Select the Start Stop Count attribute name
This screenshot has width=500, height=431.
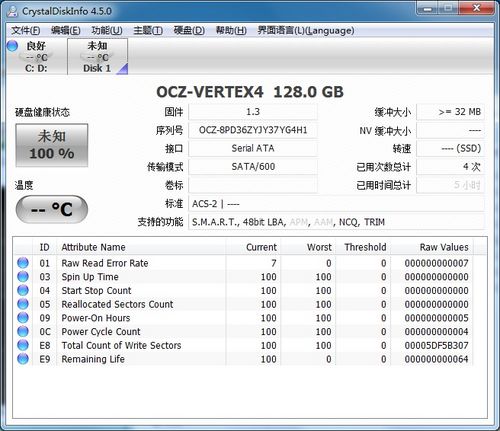[x=96, y=291]
